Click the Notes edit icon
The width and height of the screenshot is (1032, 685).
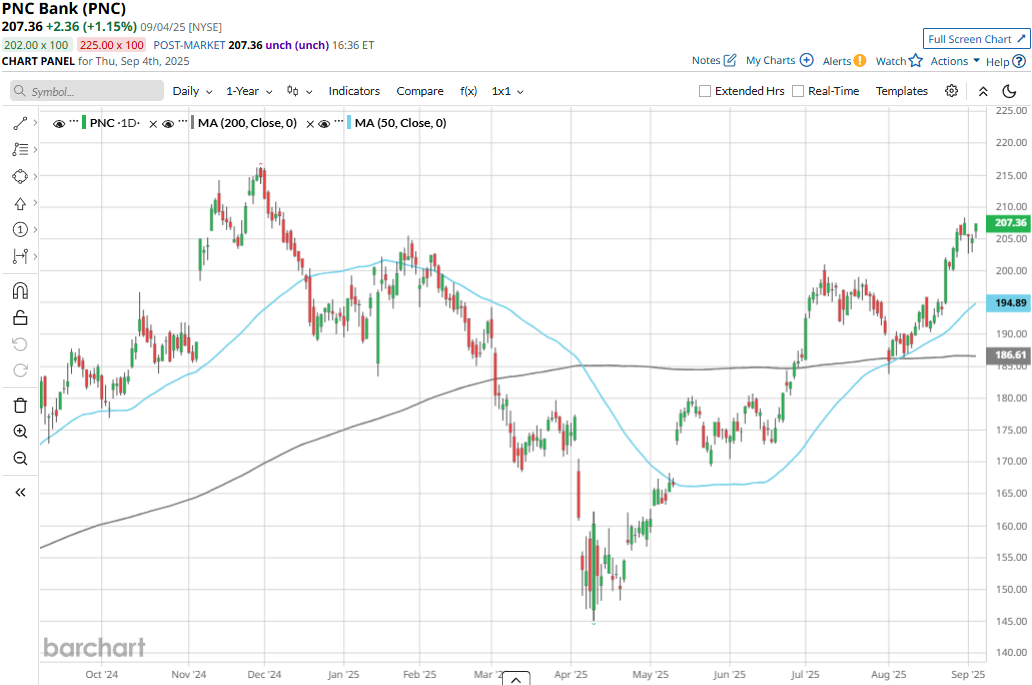click(x=730, y=61)
